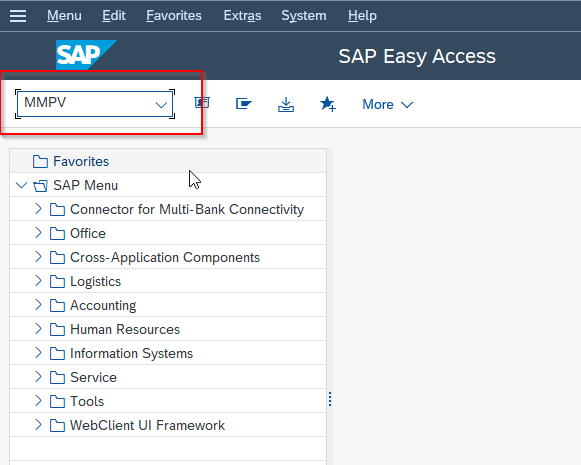Select Human Resources tree entry
The height and width of the screenshot is (465, 581).
click(125, 329)
